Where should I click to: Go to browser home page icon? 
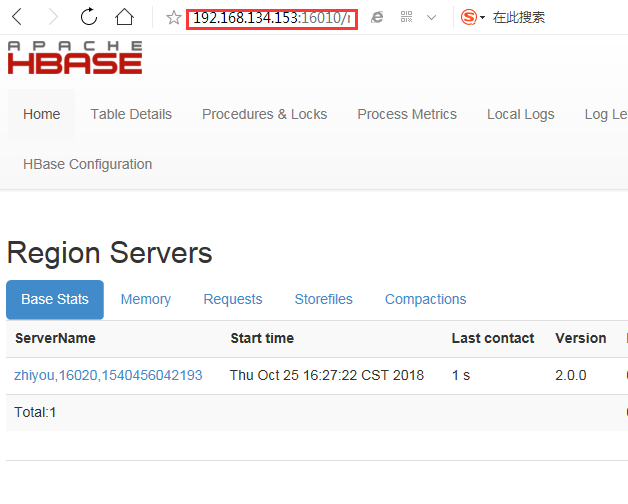tap(124, 17)
